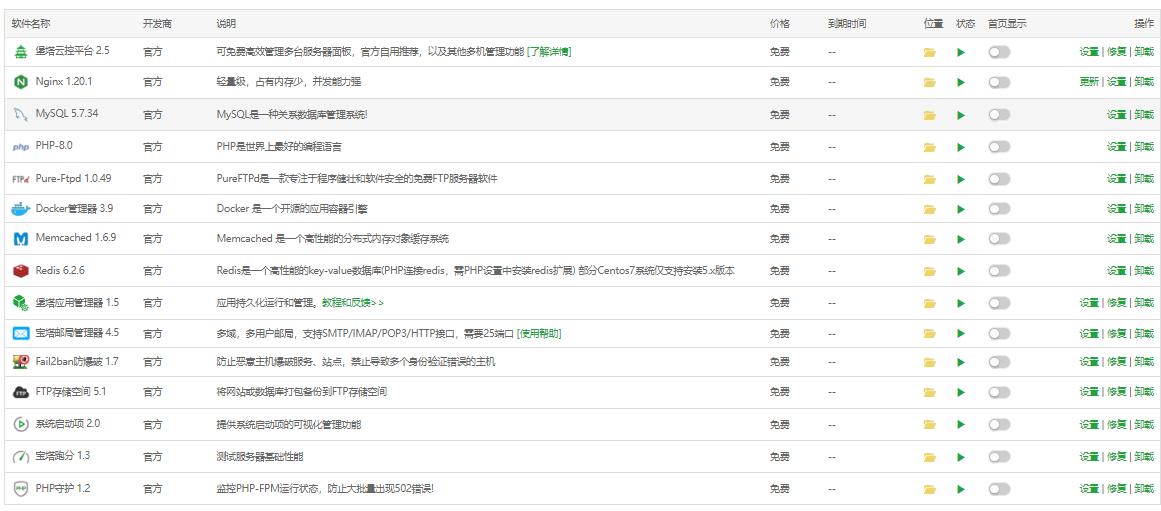Switch on homepage display for Redis 6.2.6

point(999,271)
